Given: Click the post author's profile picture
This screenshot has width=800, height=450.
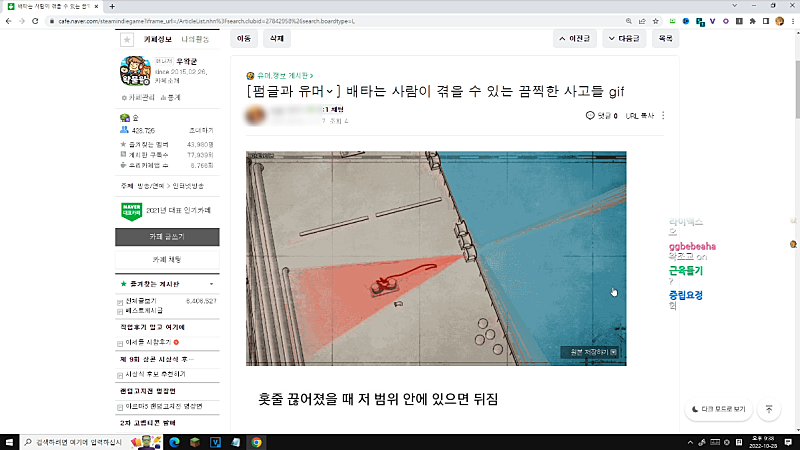Looking at the screenshot, I should 256,115.
